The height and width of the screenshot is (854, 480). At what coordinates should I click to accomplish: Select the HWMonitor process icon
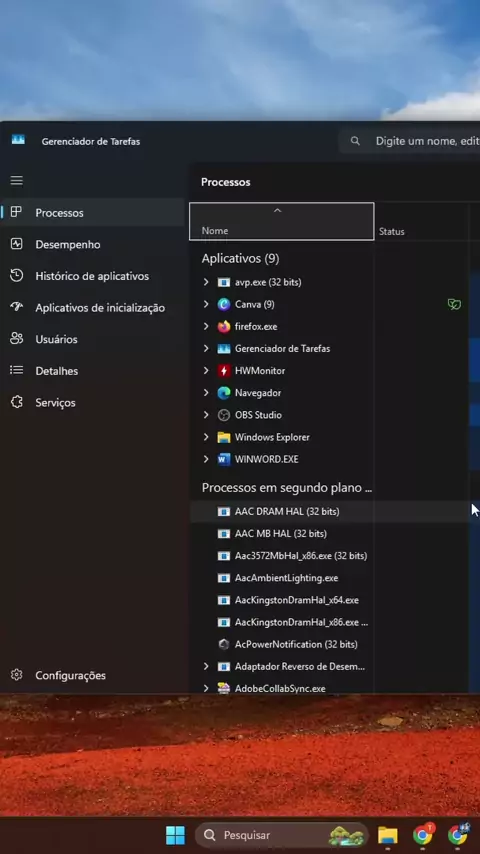click(x=224, y=371)
